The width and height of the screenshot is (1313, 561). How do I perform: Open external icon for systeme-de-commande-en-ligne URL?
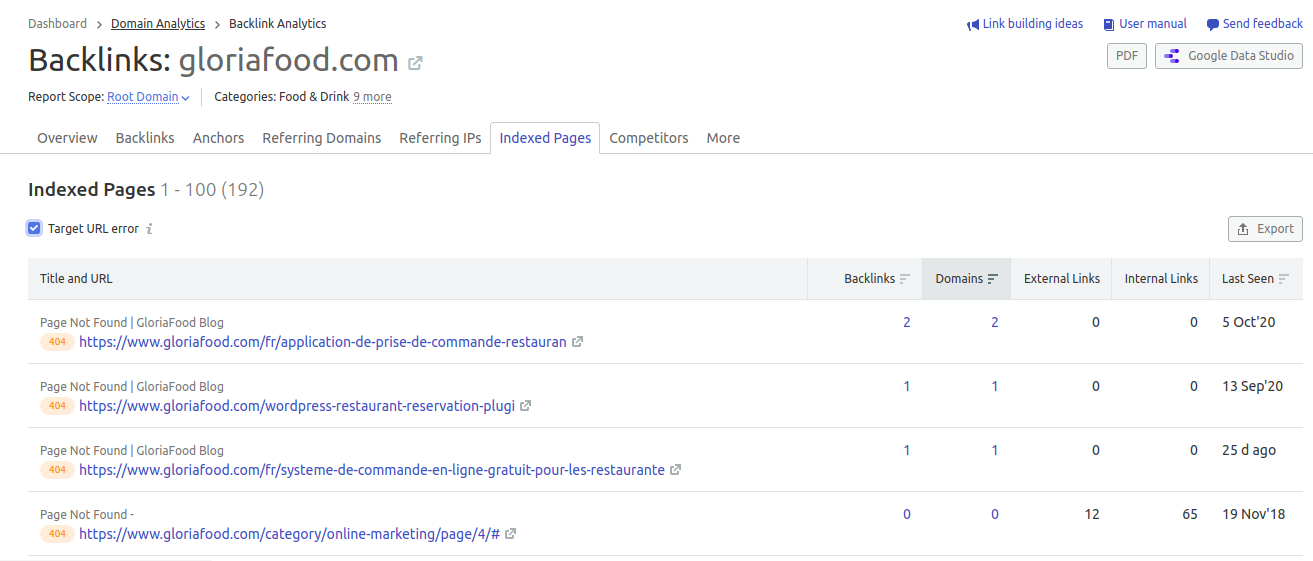click(676, 470)
